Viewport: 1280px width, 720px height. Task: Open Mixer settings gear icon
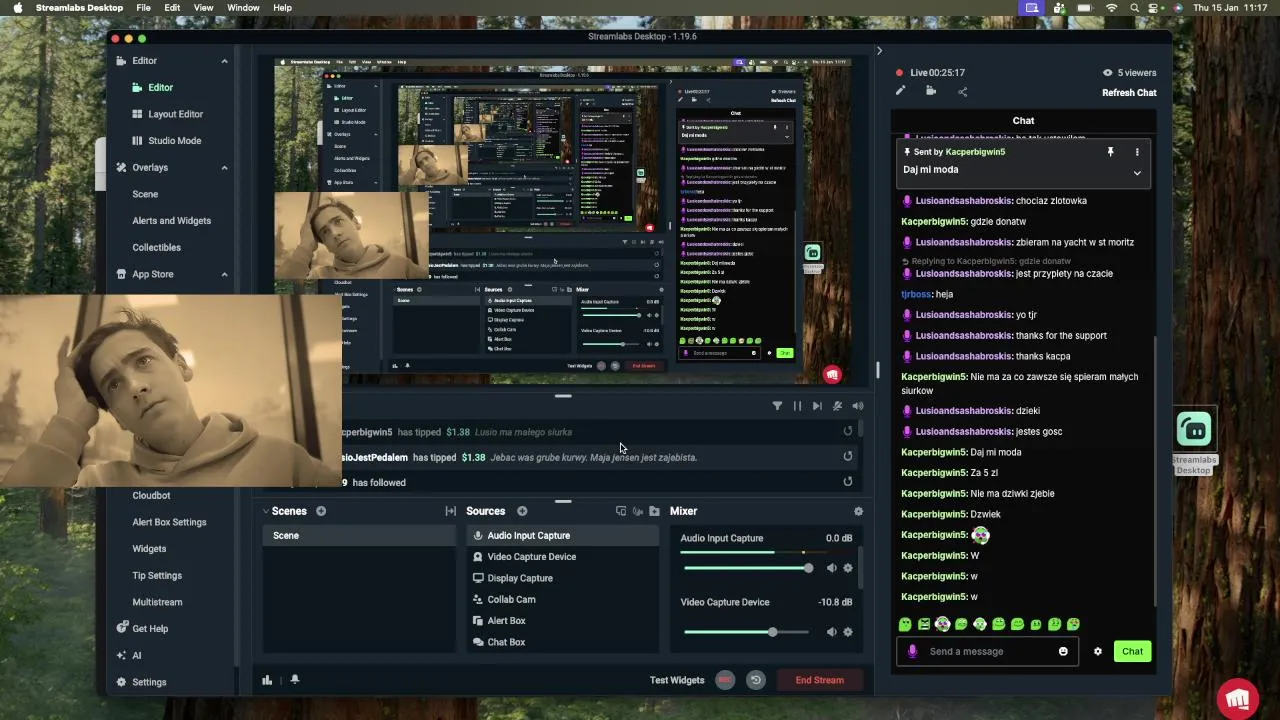[858, 511]
